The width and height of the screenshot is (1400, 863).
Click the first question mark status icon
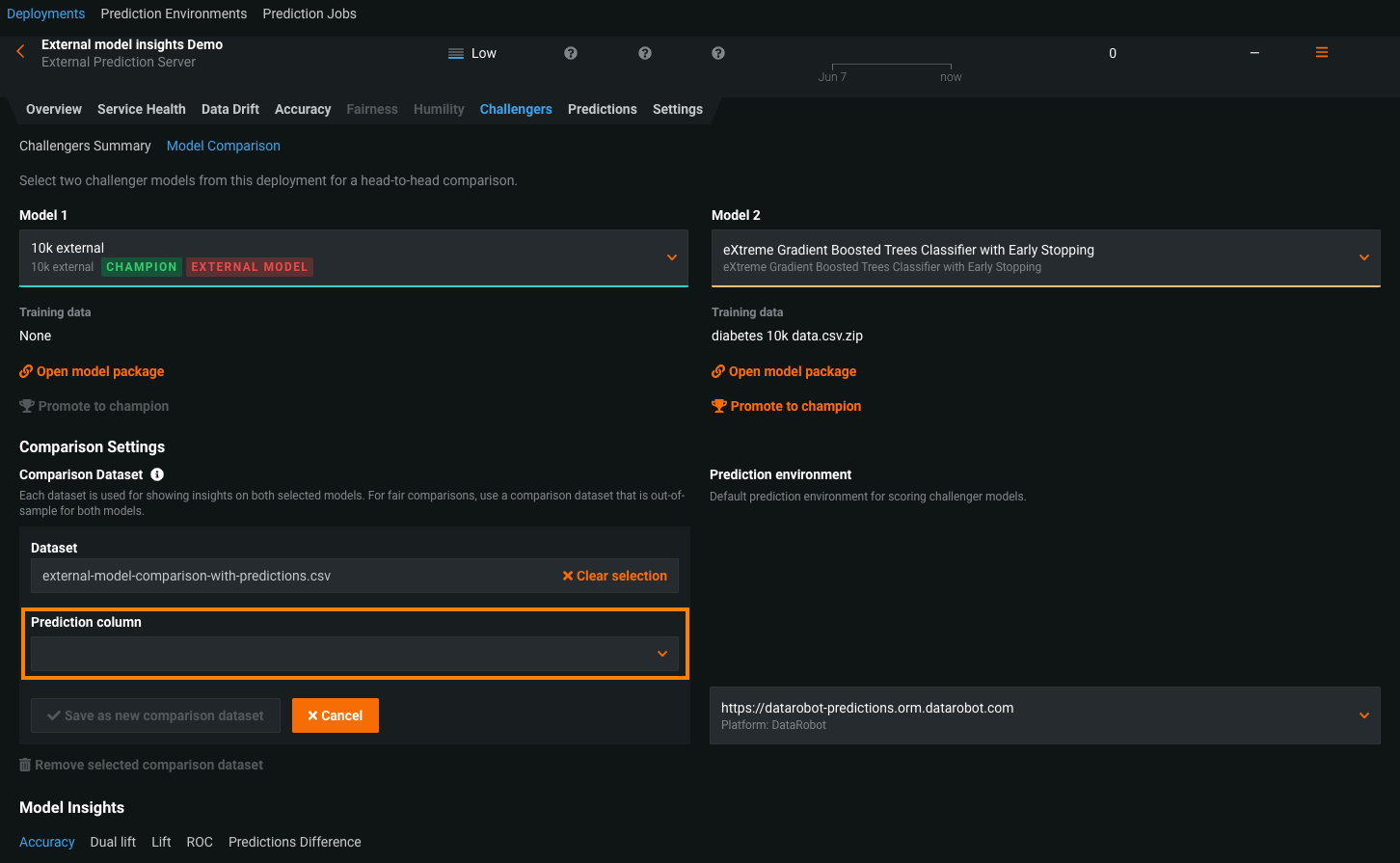click(x=571, y=53)
